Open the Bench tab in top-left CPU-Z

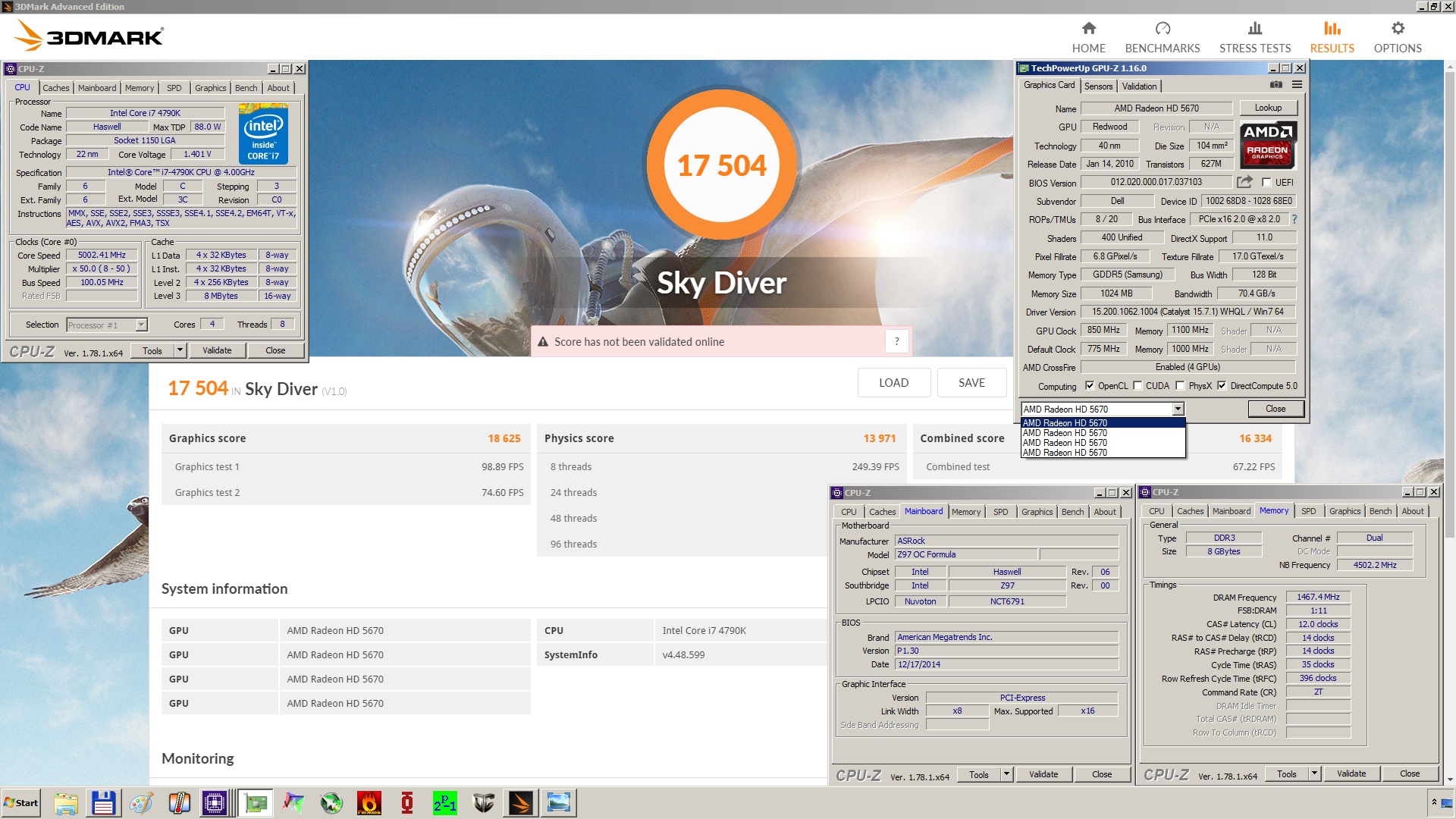click(246, 88)
